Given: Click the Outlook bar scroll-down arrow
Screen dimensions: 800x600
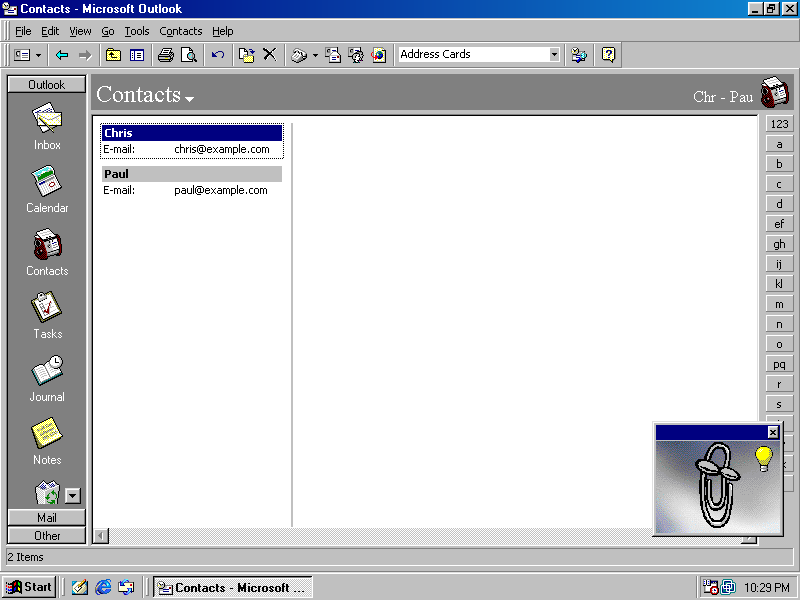Looking at the screenshot, I should 73,495.
